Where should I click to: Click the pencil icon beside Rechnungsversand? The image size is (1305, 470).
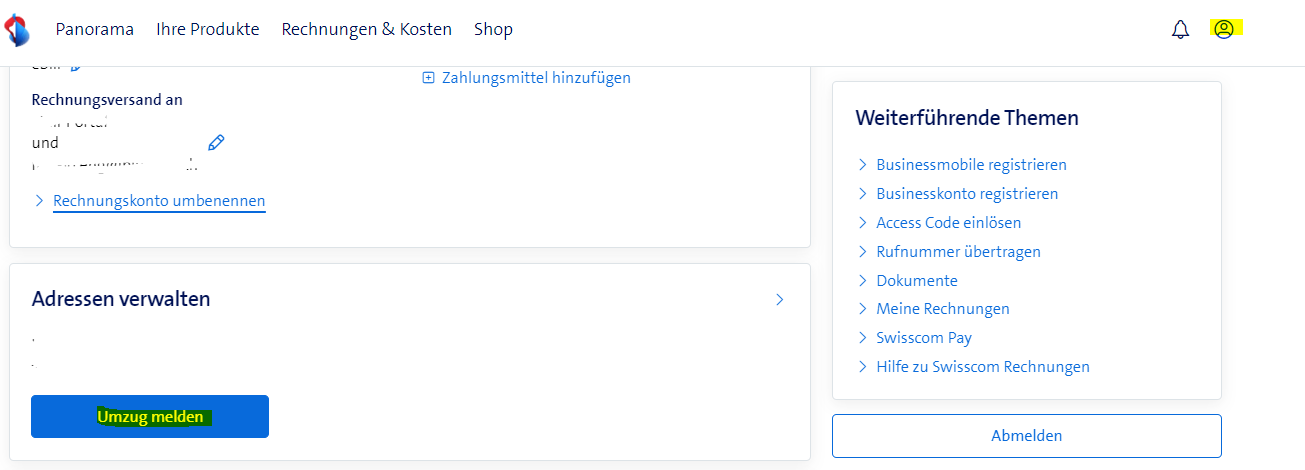[216, 142]
